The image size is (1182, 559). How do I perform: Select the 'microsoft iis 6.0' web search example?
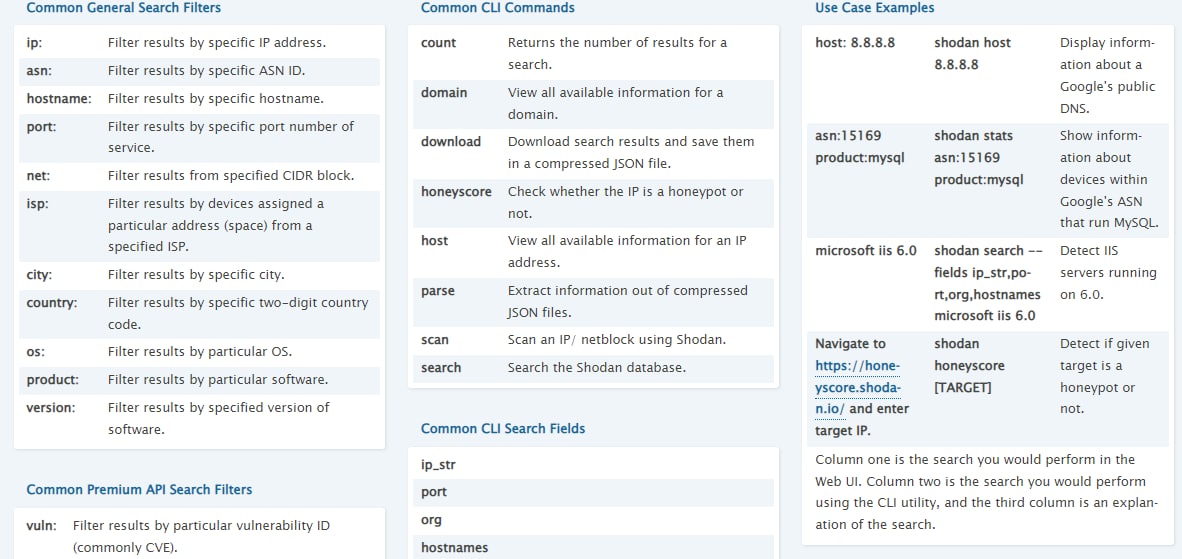coord(865,251)
